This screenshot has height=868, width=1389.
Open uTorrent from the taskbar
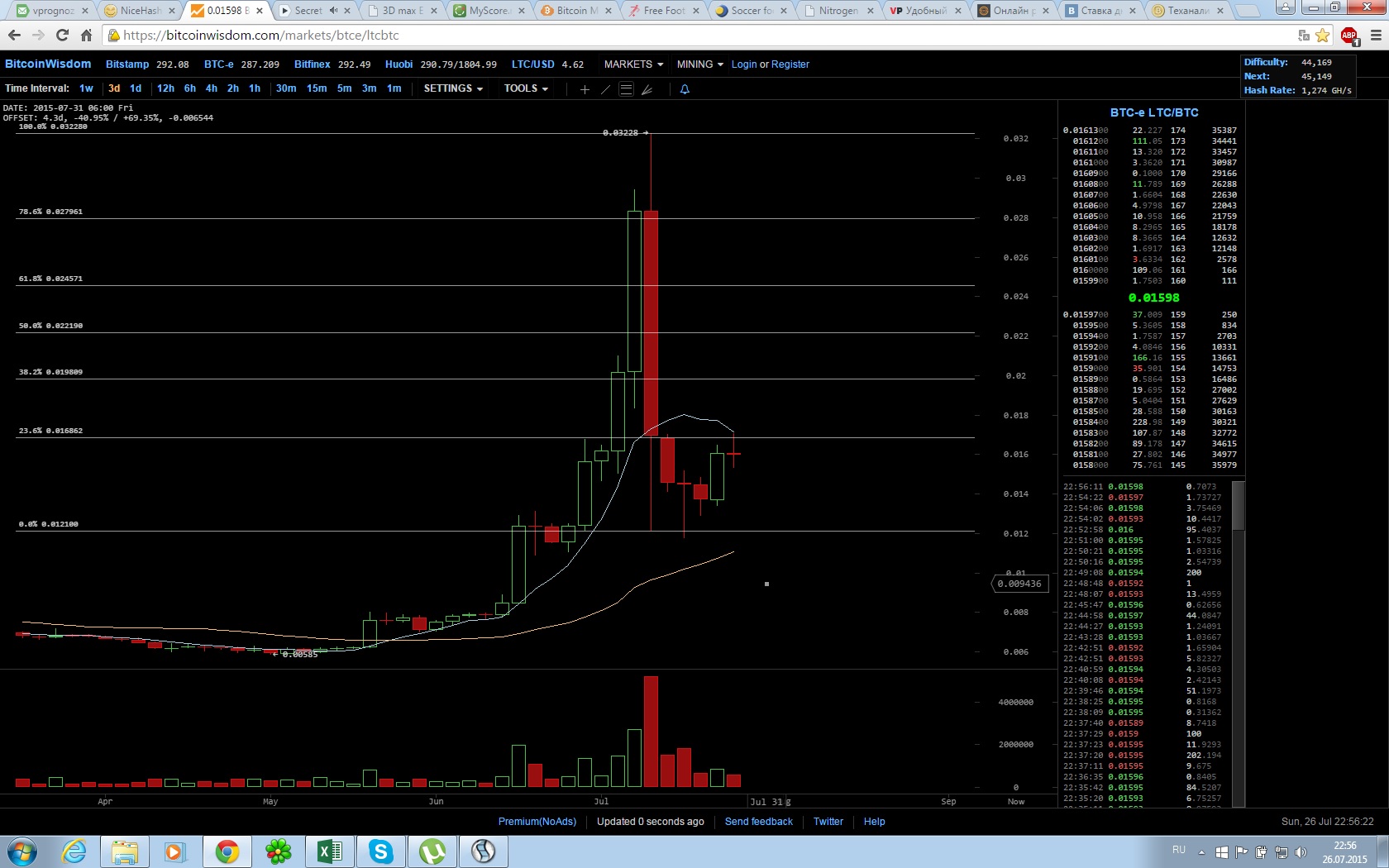(x=432, y=851)
